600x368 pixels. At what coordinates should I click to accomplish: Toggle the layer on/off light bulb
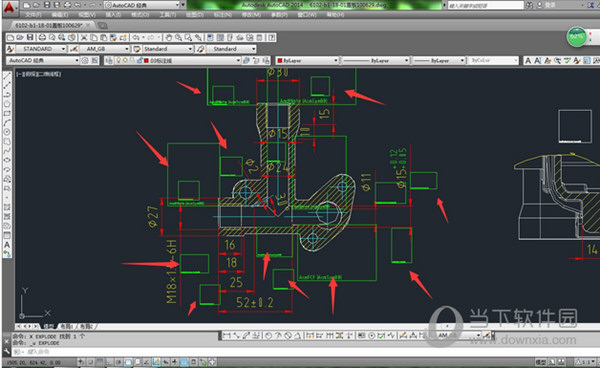click(119, 60)
